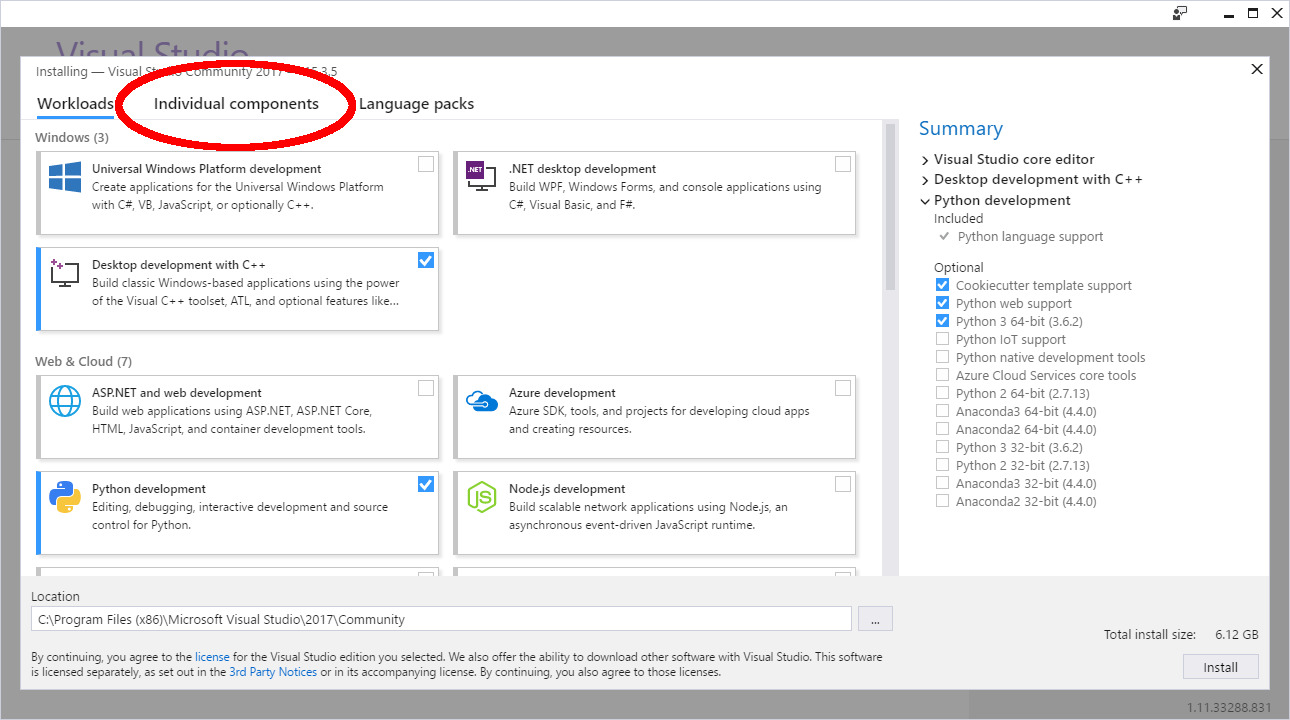Click the Install button
1290x720 pixels.
click(x=1220, y=667)
